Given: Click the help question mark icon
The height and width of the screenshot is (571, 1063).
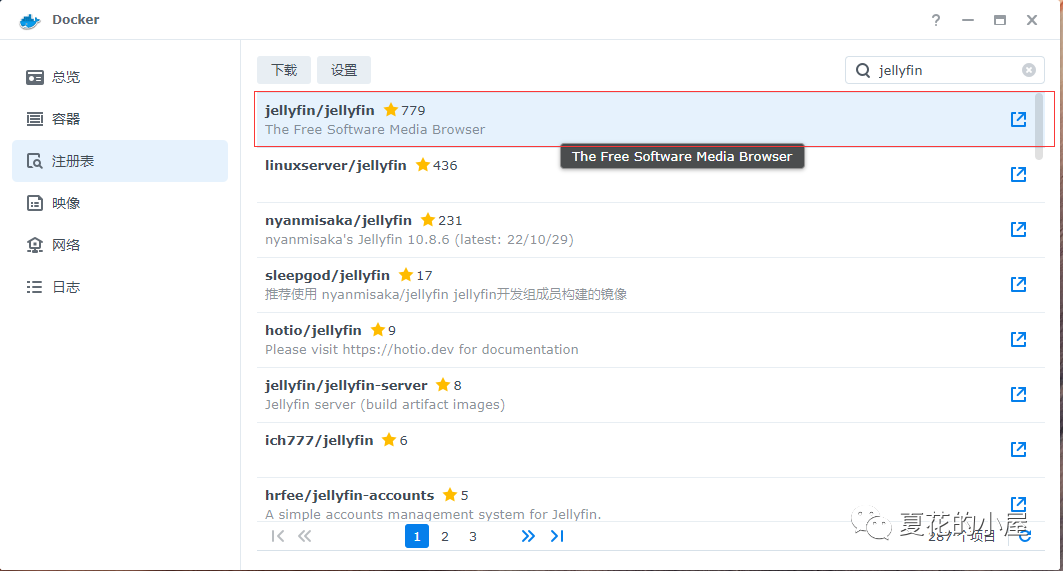Looking at the screenshot, I should coord(936,20).
